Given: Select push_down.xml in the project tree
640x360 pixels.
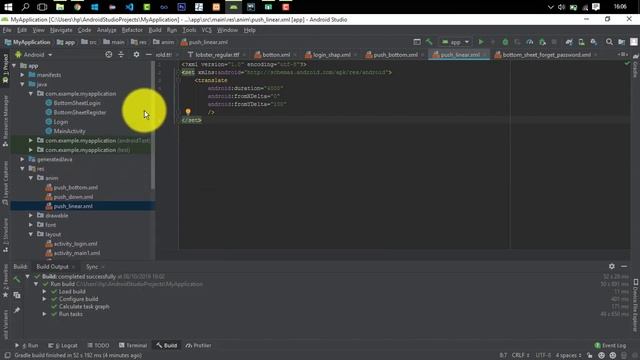Looking at the screenshot, I should (73, 197).
